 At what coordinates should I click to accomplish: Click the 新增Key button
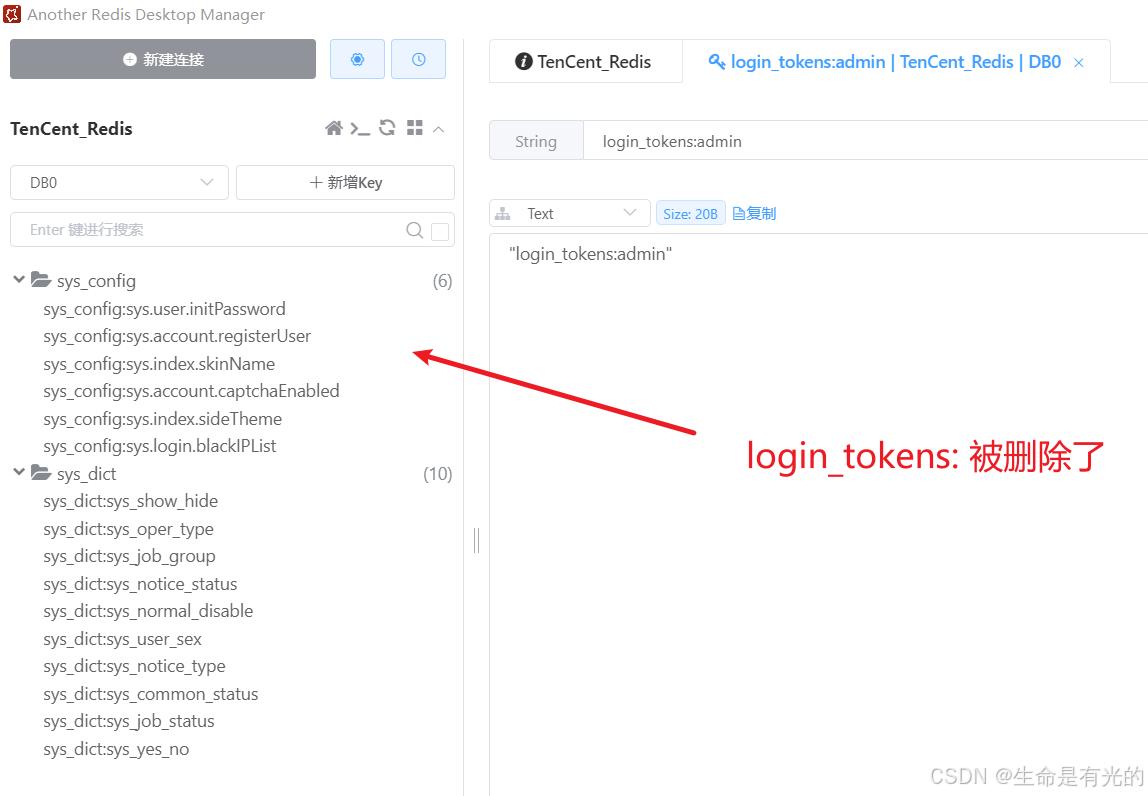[346, 182]
